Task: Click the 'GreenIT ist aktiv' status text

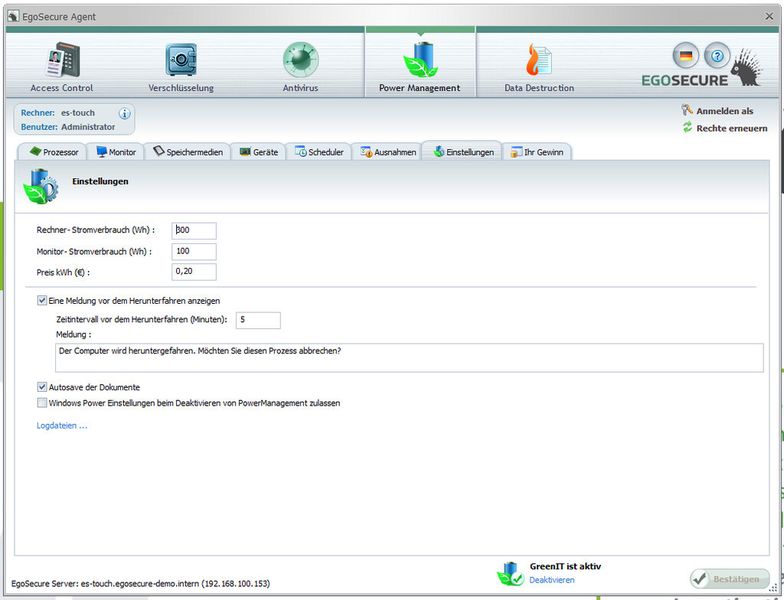Action: 566,566
